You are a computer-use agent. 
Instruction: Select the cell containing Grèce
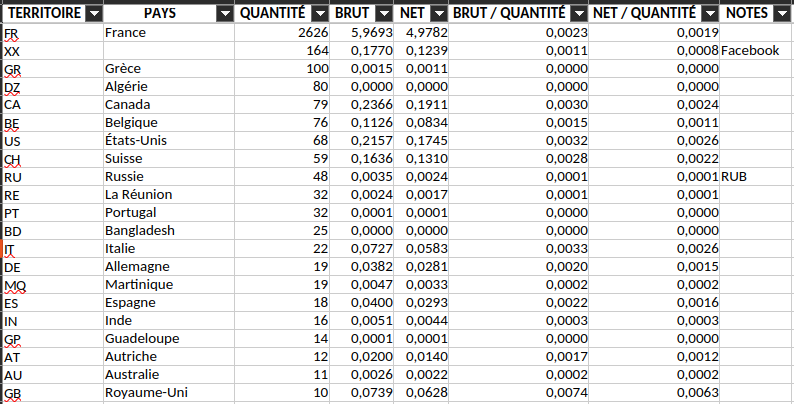pos(169,69)
